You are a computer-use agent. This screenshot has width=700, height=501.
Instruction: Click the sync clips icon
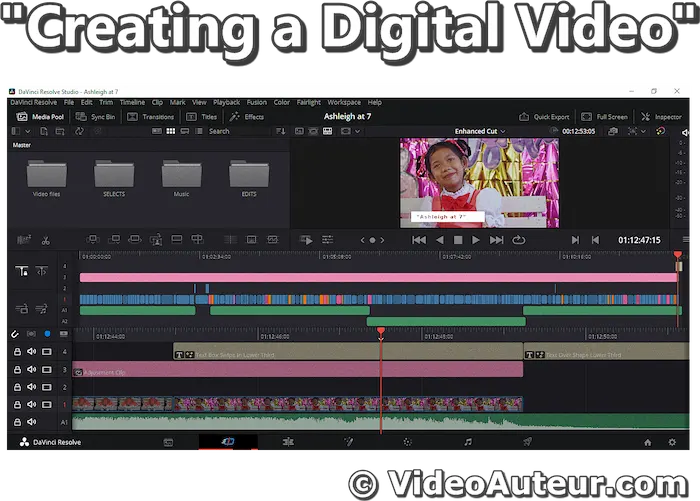(79, 131)
